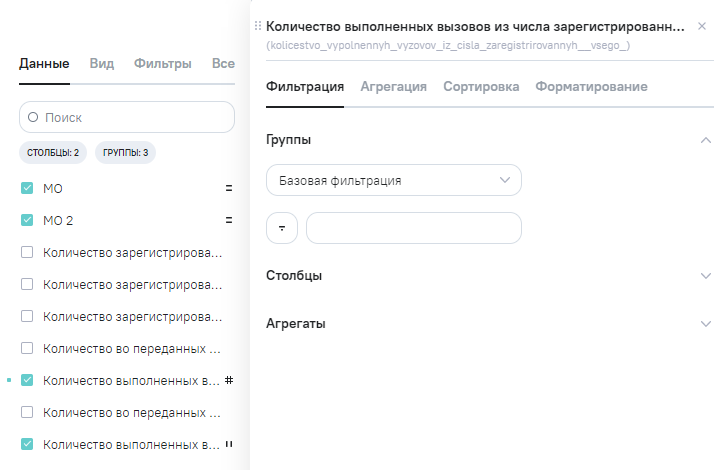This screenshot has width=724, height=470.
Task: Uncheck the bottom Количество выполненных checkbox
Action: pyautogui.click(x=27, y=444)
